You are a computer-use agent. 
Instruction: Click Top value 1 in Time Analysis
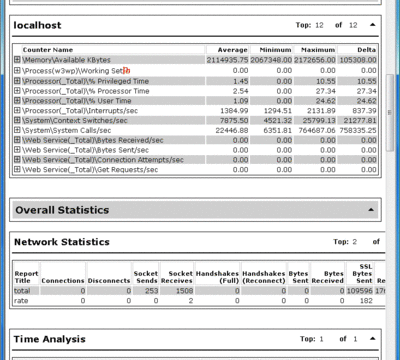coord(321,339)
